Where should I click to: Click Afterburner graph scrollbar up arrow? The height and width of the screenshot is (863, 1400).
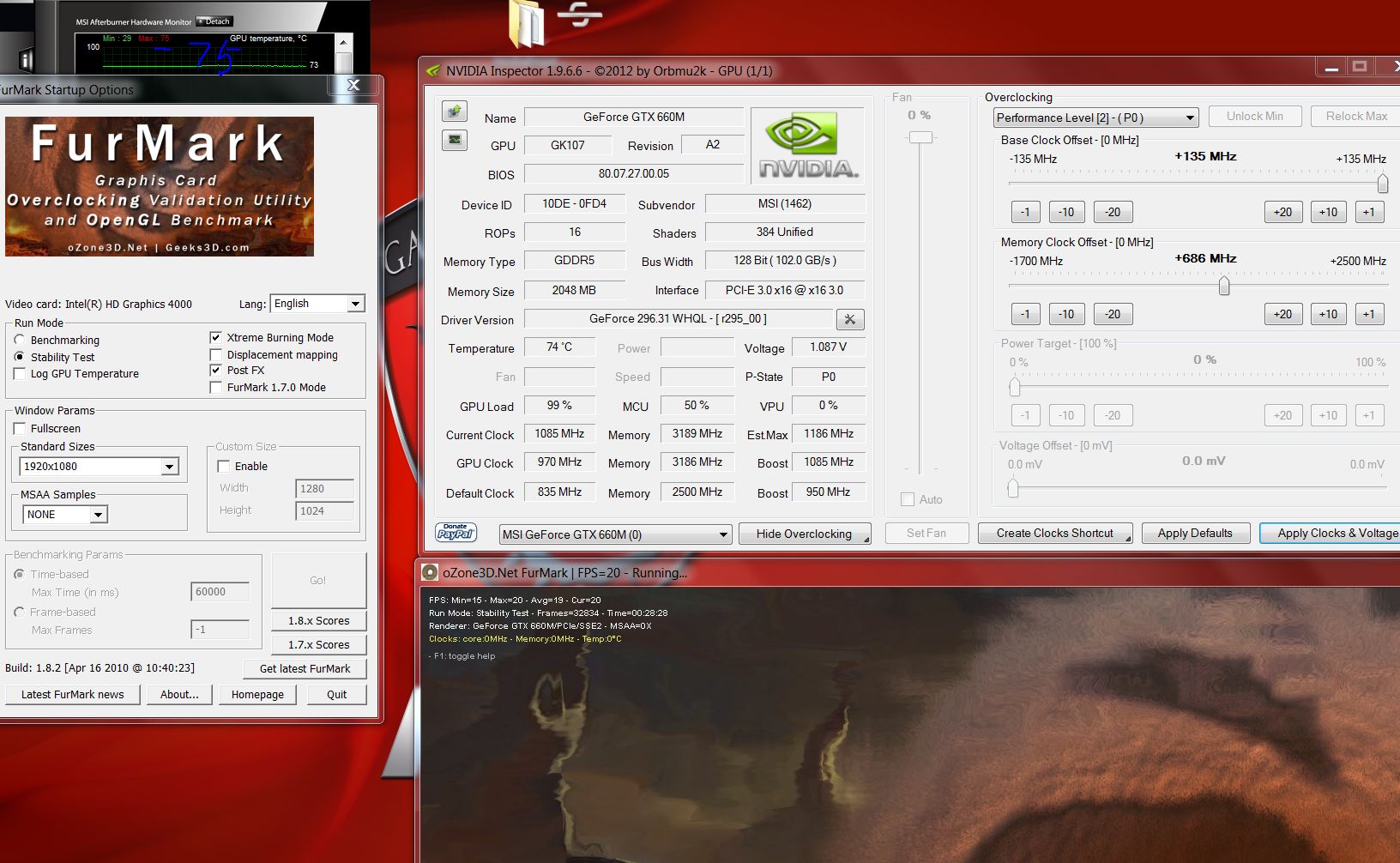tap(344, 42)
